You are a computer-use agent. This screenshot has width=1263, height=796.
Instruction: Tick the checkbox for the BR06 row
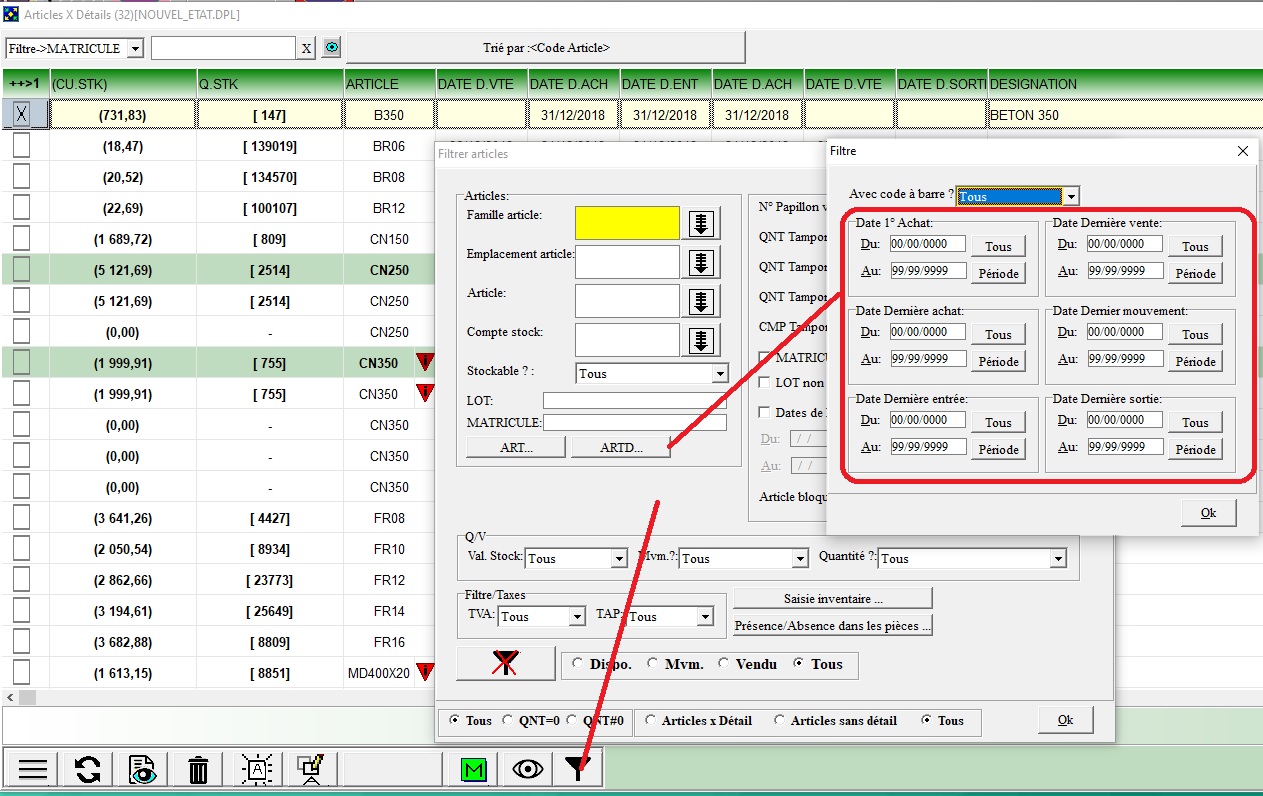(21, 146)
